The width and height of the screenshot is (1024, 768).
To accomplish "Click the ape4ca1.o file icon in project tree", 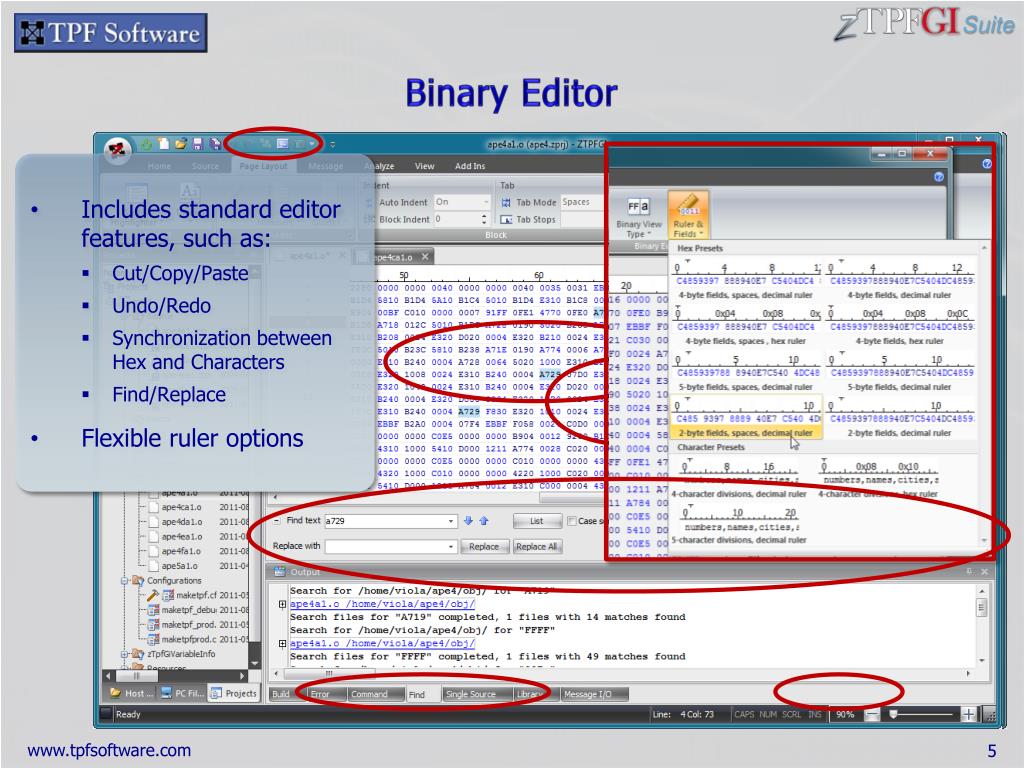I will (x=153, y=507).
